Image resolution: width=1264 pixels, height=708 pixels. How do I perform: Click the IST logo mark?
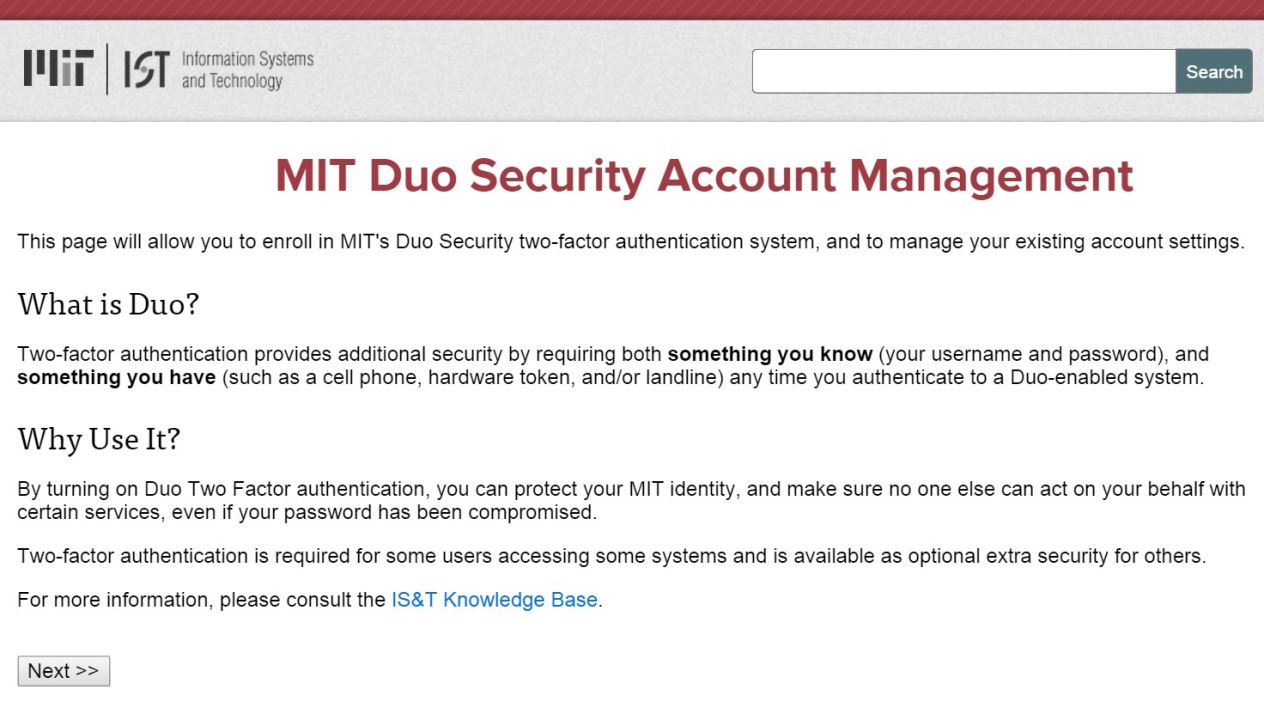(x=146, y=70)
